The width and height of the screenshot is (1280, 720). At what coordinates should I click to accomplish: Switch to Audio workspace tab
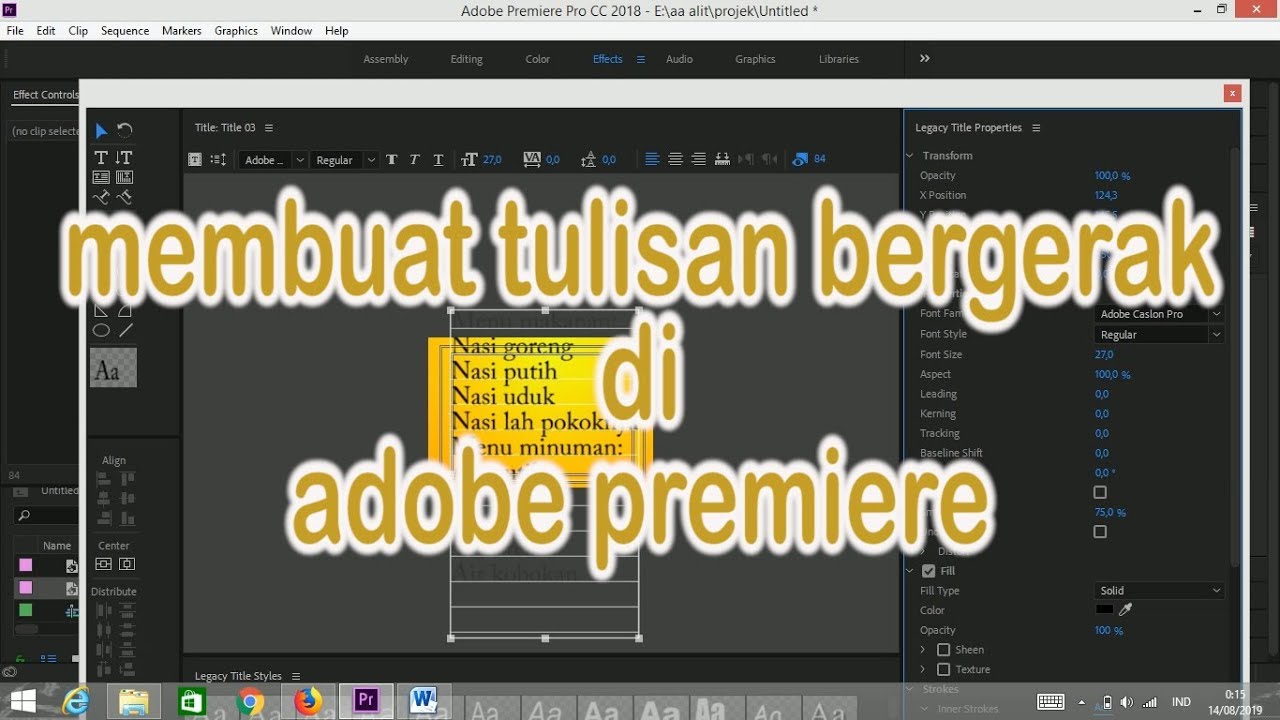pyautogui.click(x=679, y=59)
